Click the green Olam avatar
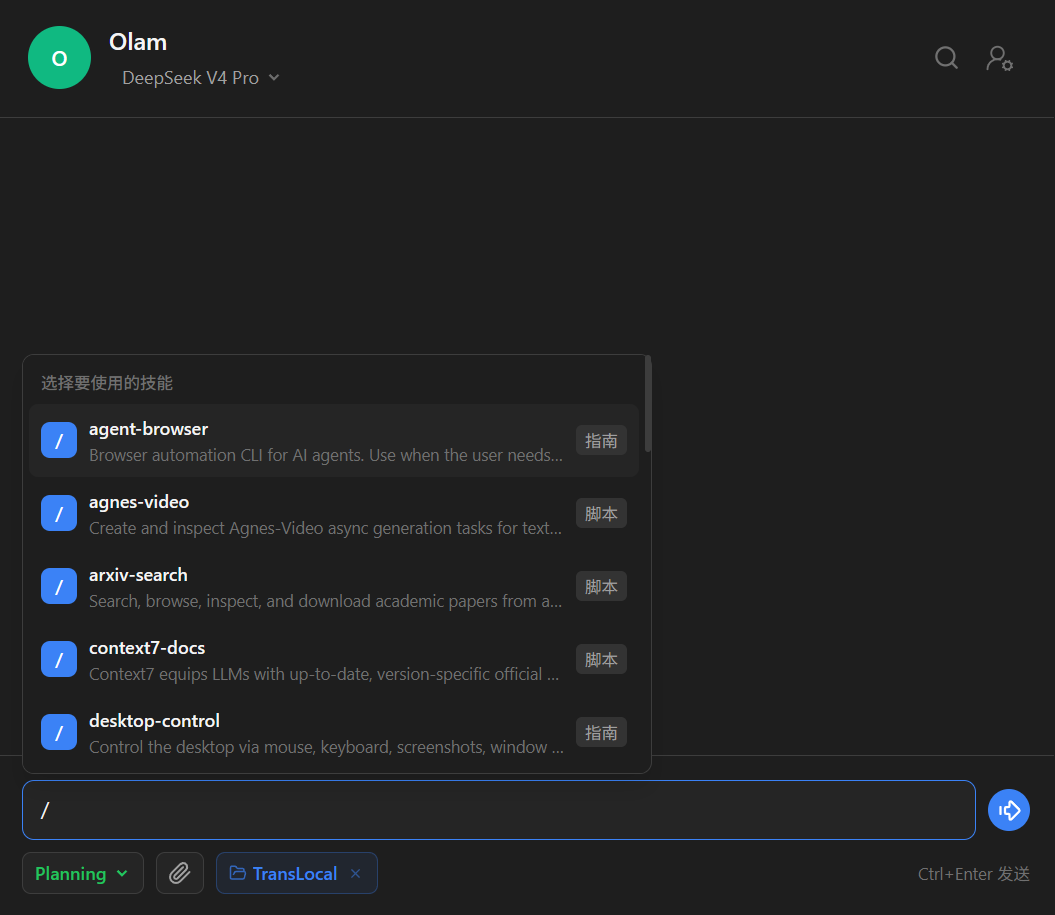Screen dimensions: 1055x915 click(59, 58)
